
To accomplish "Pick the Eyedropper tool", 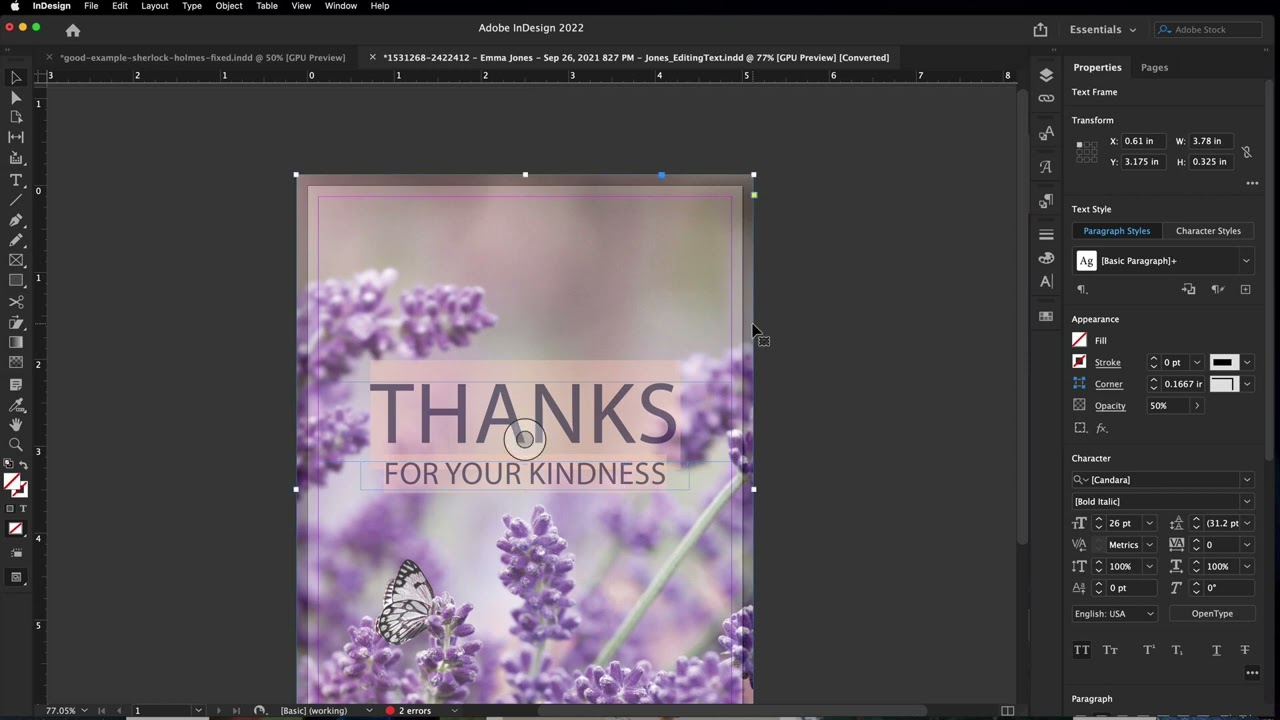I will [x=16, y=405].
